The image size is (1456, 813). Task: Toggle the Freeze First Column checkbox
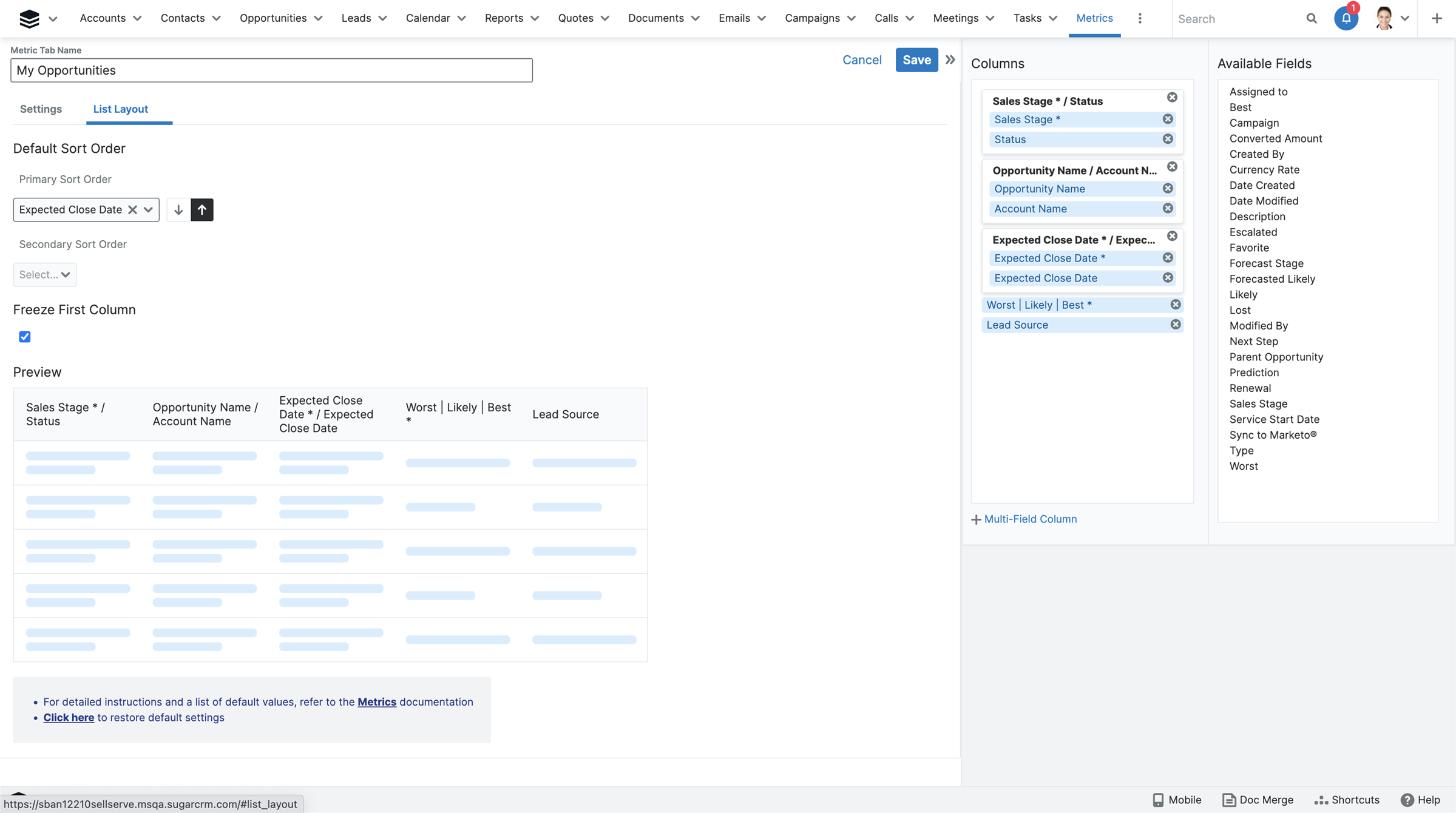point(25,337)
